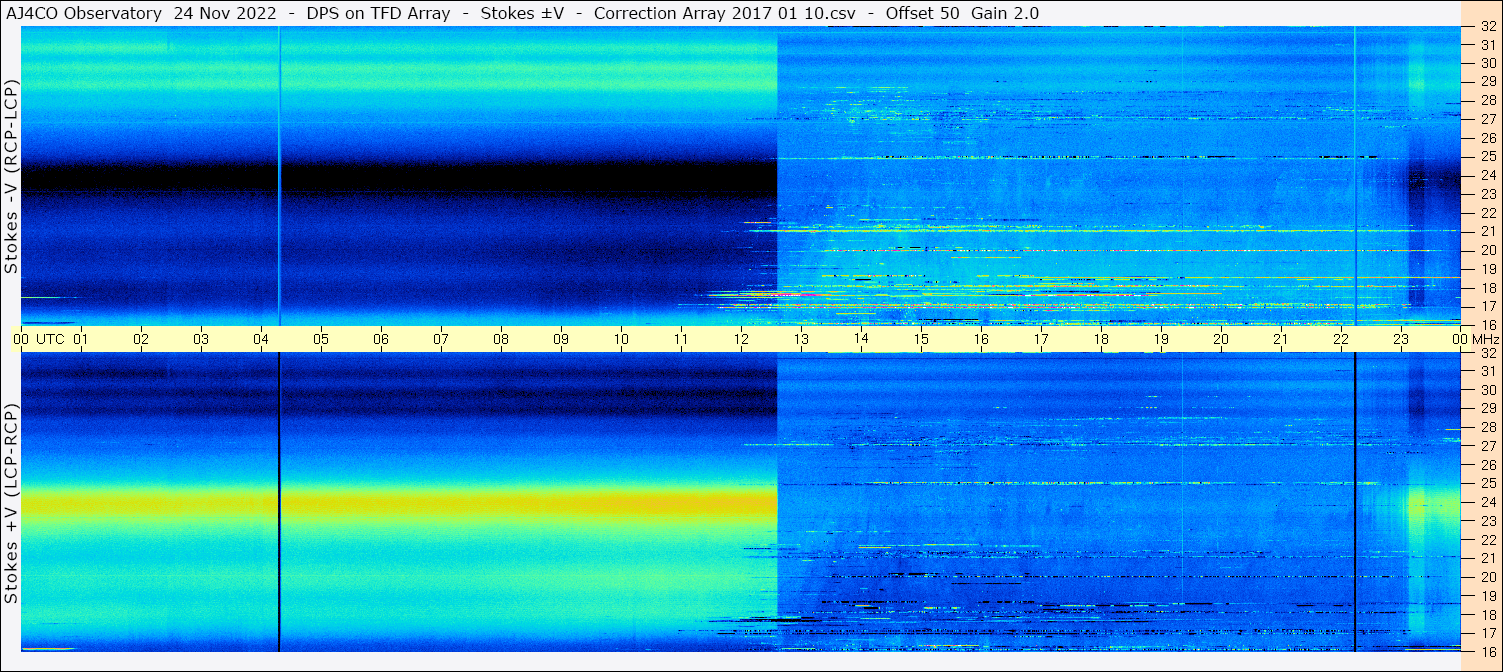Select "29" MHz label in lower Stokes +V panel
Image resolution: width=1503 pixels, height=672 pixels.
click(x=1488, y=409)
